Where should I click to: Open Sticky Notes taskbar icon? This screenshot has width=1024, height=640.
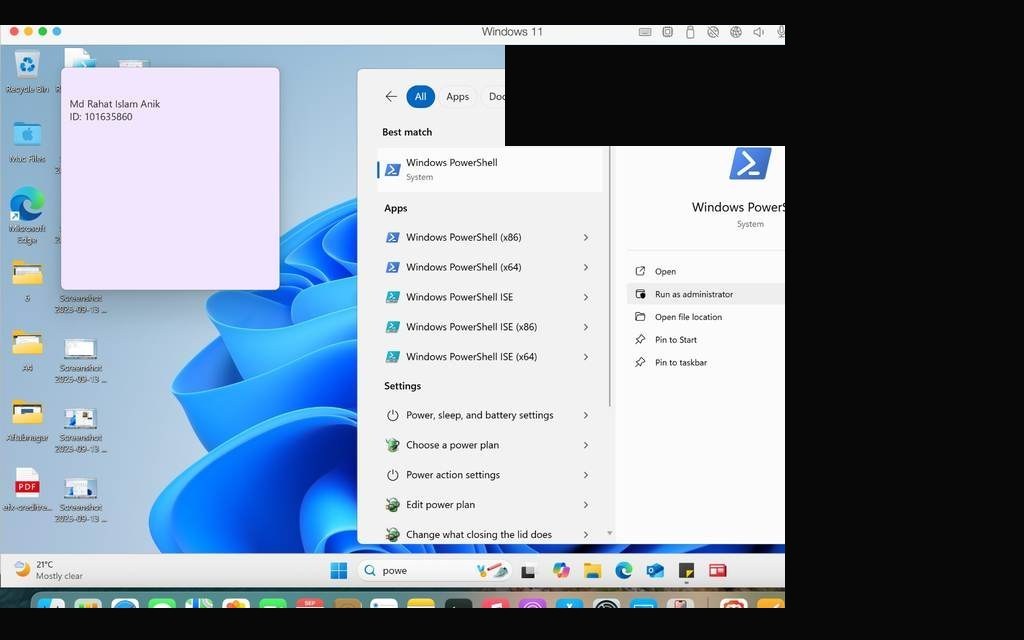tap(686, 571)
